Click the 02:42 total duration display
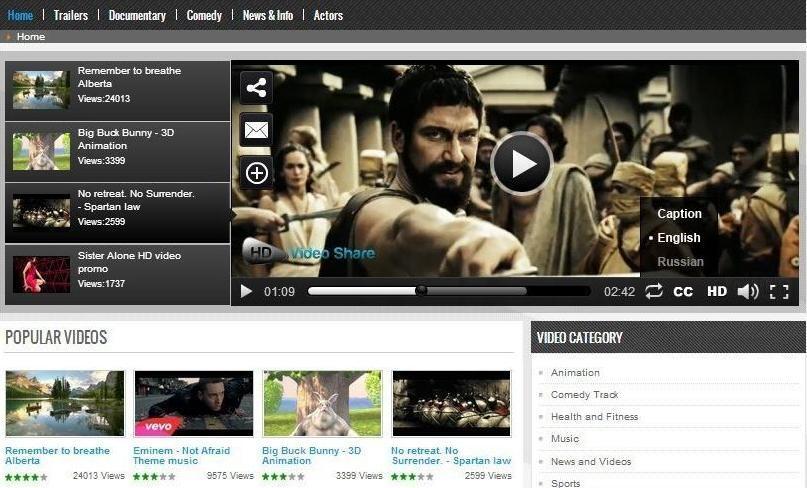The height and width of the screenshot is (488, 807). 619,292
